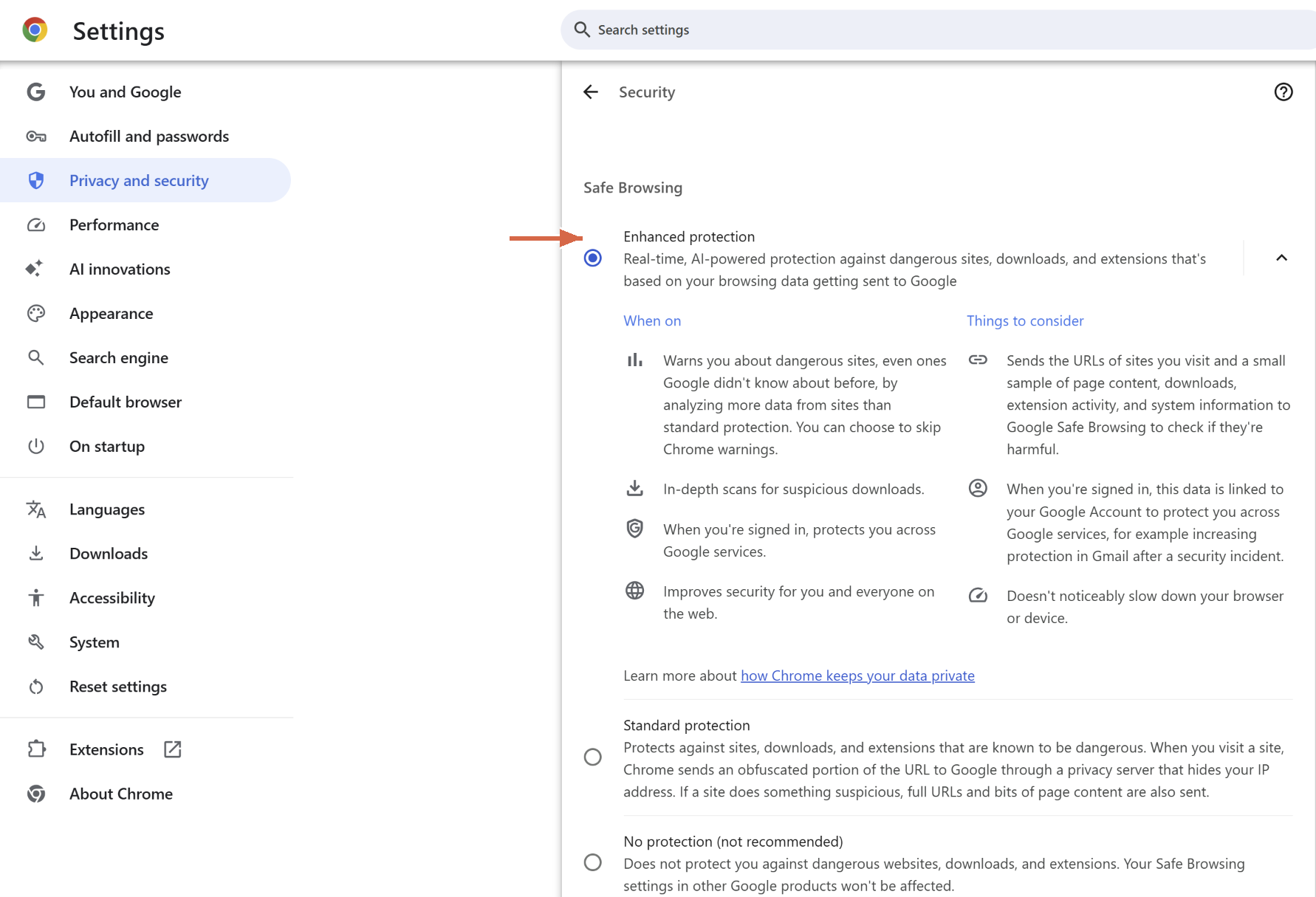Click the 'Enhanced protection' title text

tap(689, 236)
